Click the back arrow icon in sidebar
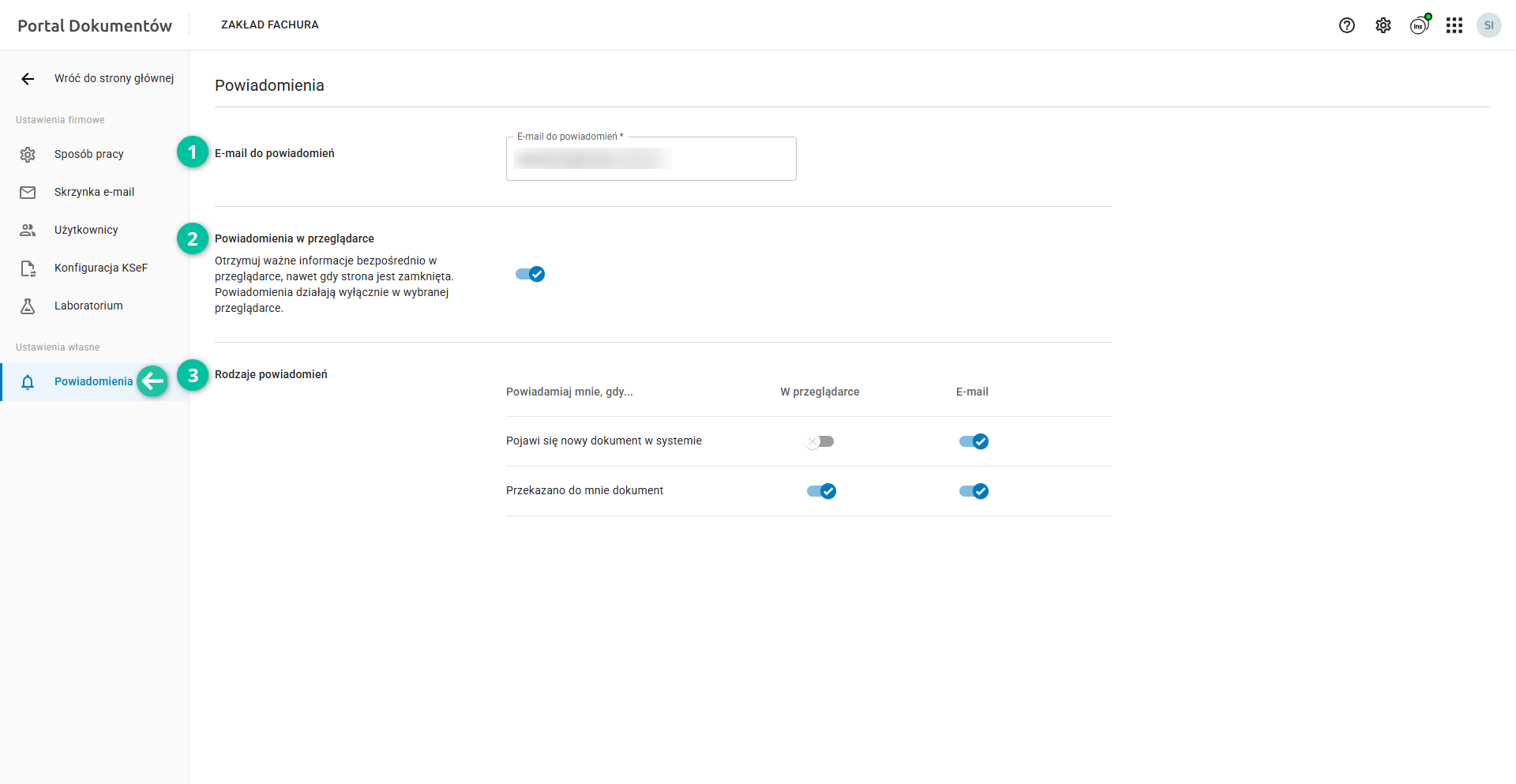The width and height of the screenshot is (1516, 784). [x=28, y=78]
